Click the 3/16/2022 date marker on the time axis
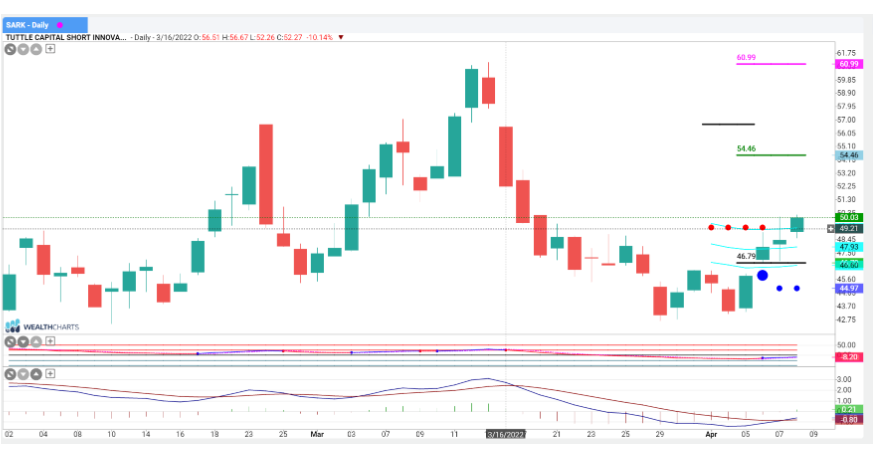This screenshot has height=461, width=876. coord(504,435)
